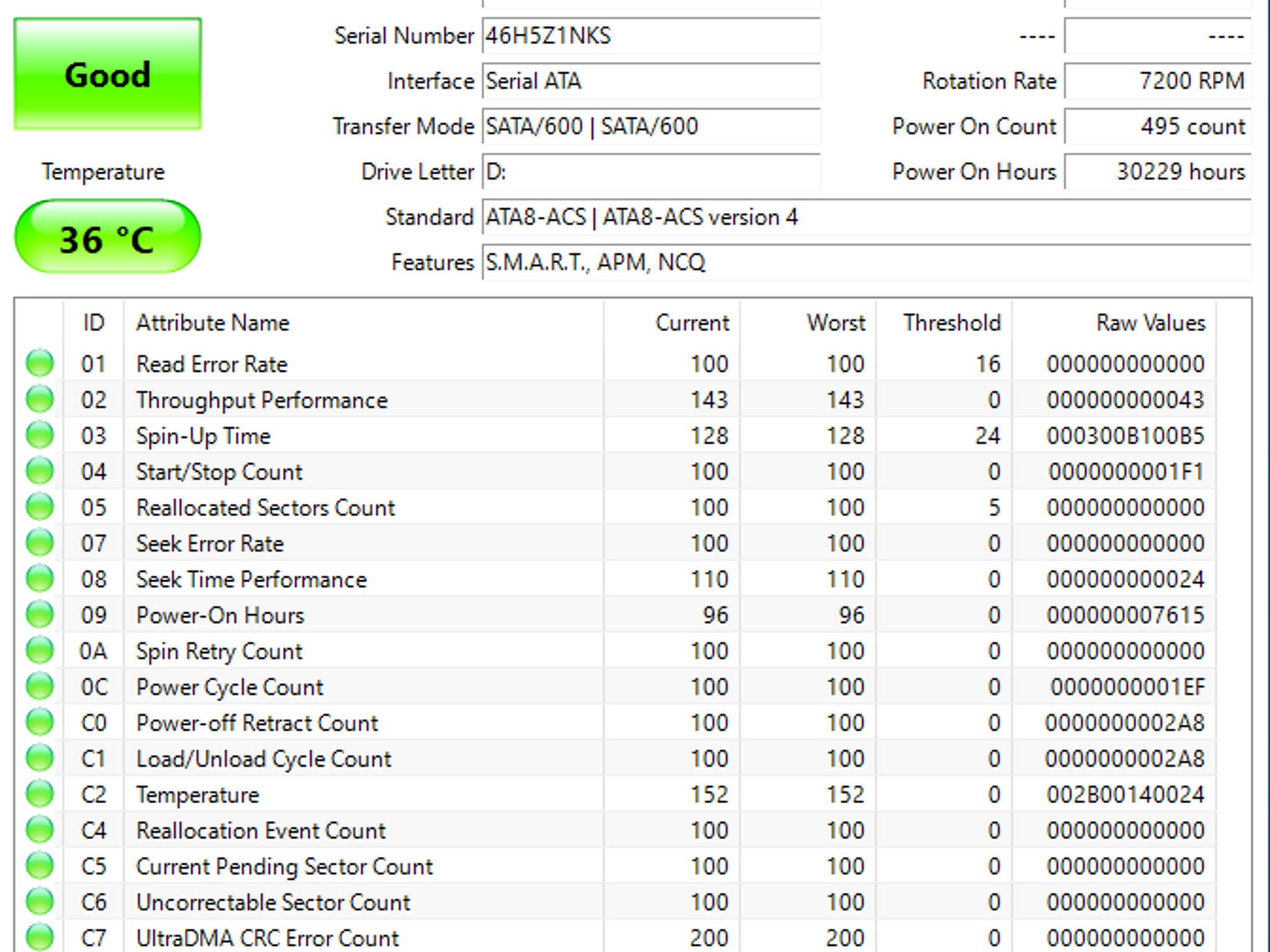Click the status light next to Spin-Up Time

point(38,436)
